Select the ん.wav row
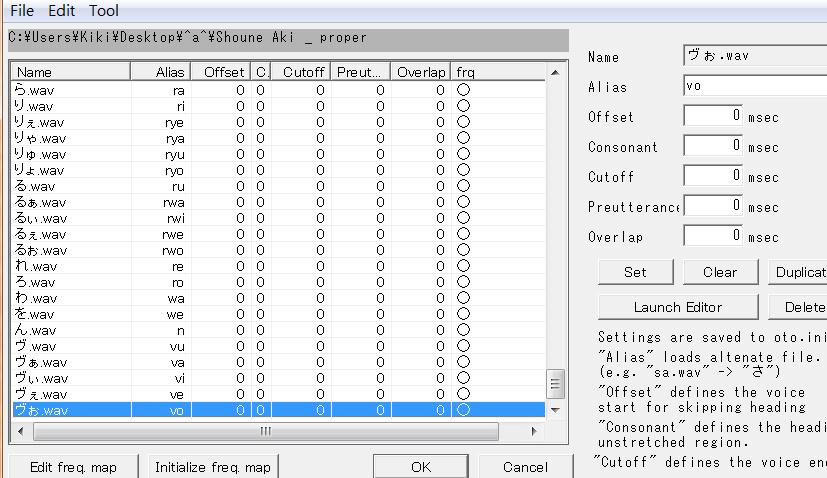The image size is (827, 478). pyautogui.click(x=278, y=330)
